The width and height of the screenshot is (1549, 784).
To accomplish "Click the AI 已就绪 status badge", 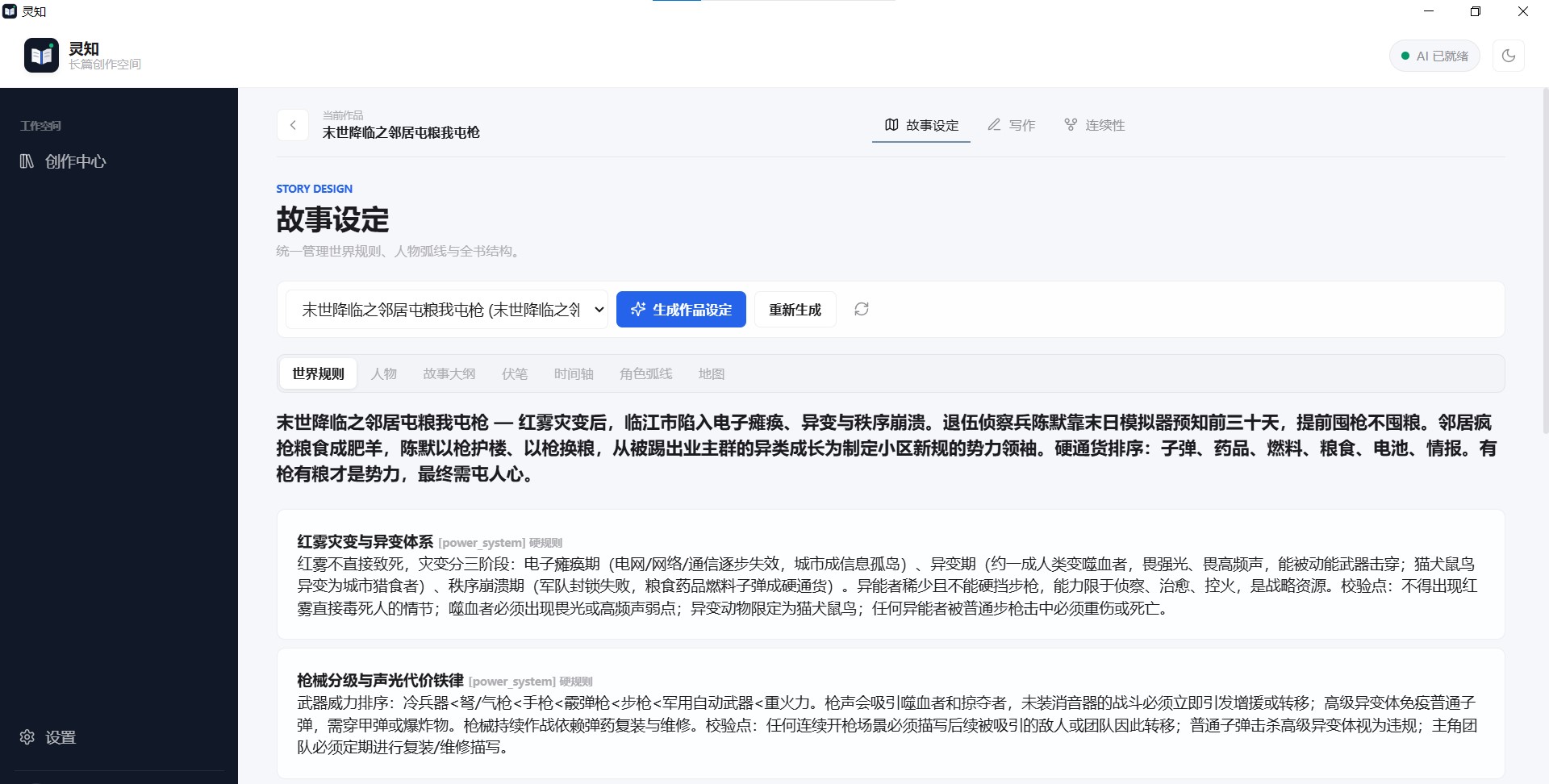I will pos(1434,56).
